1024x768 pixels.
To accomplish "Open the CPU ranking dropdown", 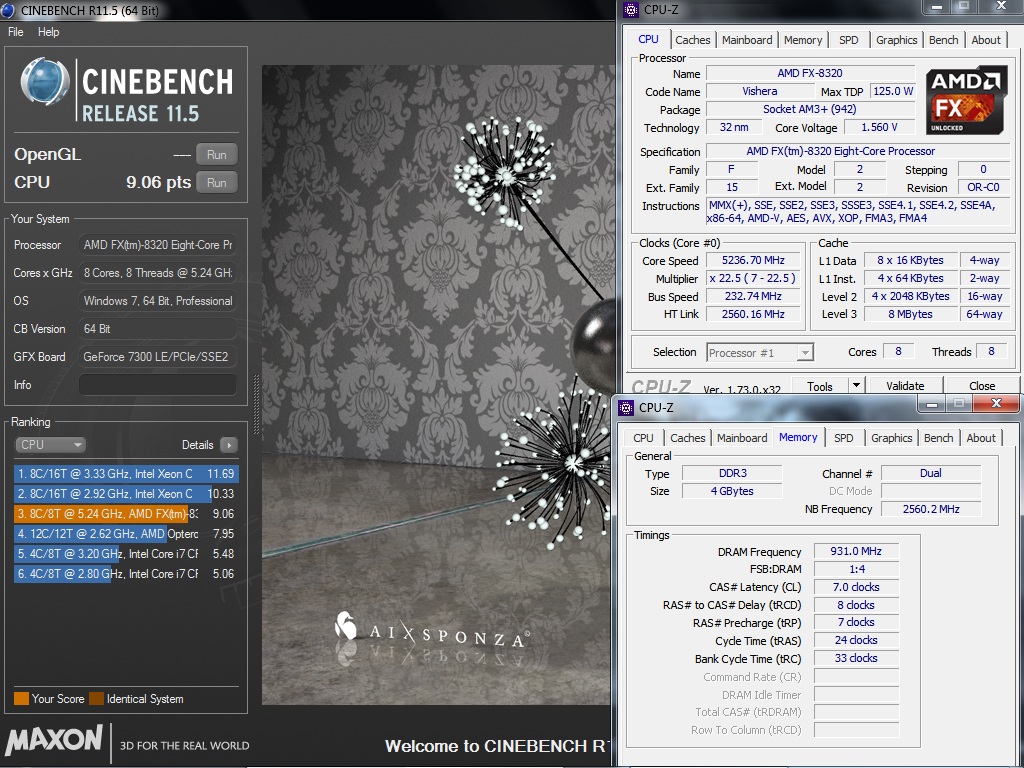I will (x=50, y=445).
